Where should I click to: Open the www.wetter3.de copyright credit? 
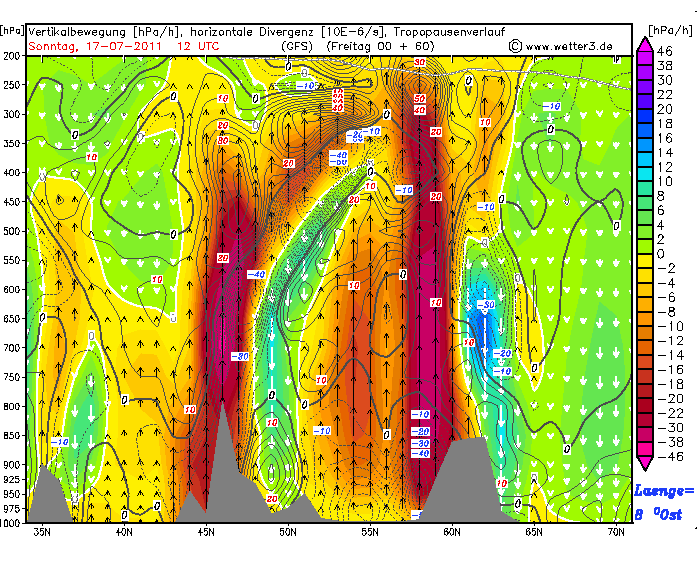561,46
